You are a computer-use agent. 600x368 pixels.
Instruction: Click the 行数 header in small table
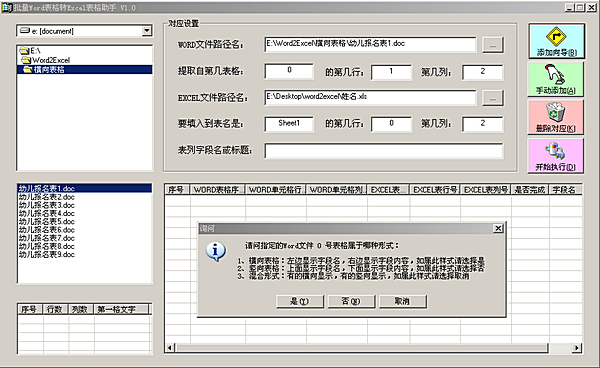[x=56, y=309]
